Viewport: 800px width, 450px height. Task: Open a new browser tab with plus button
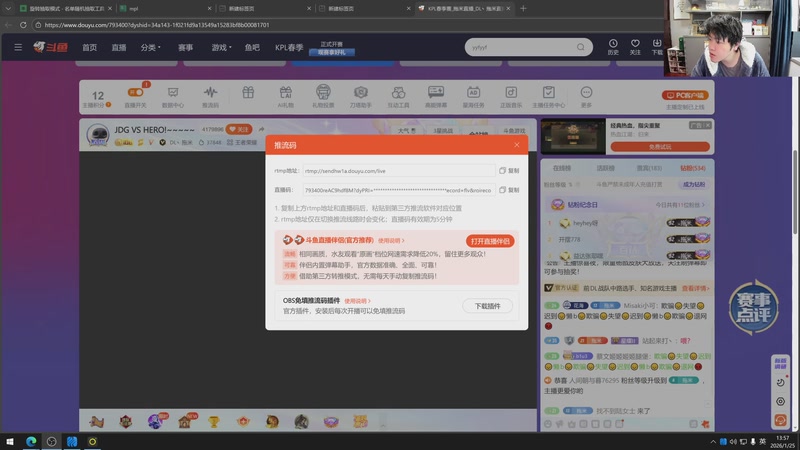pyautogui.click(x=523, y=8)
